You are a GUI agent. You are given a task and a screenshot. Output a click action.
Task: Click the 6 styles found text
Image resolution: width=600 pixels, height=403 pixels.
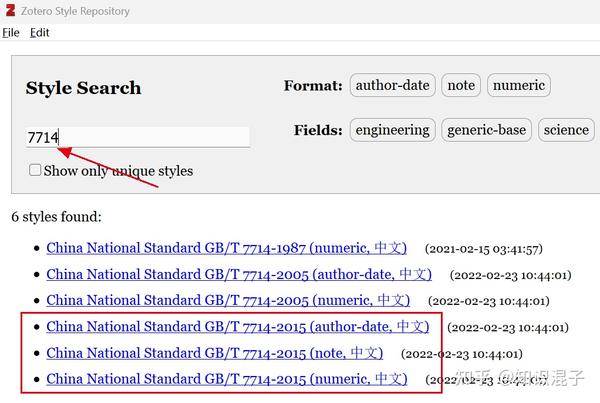click(x=56, y=216)
